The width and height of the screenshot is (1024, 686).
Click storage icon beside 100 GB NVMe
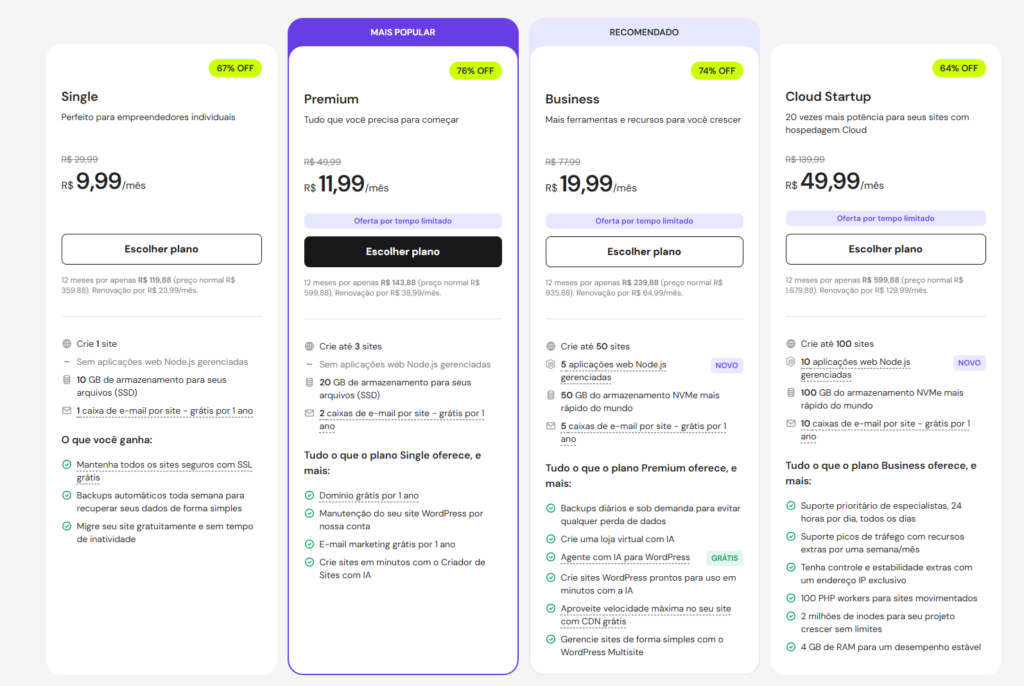(792, 392)
